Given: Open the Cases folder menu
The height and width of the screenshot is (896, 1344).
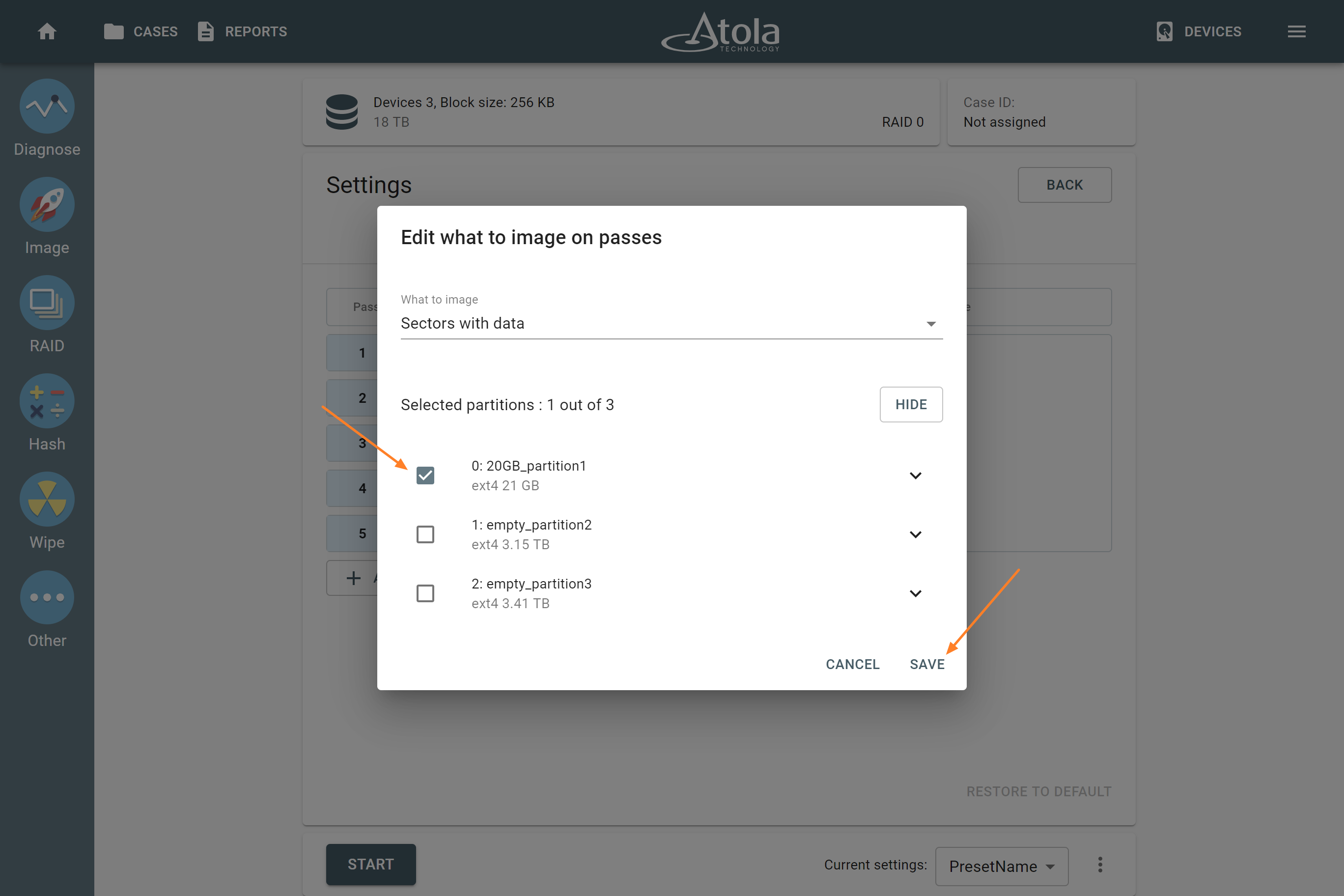Looking at the screenshot, I should (x=140, y=31).
